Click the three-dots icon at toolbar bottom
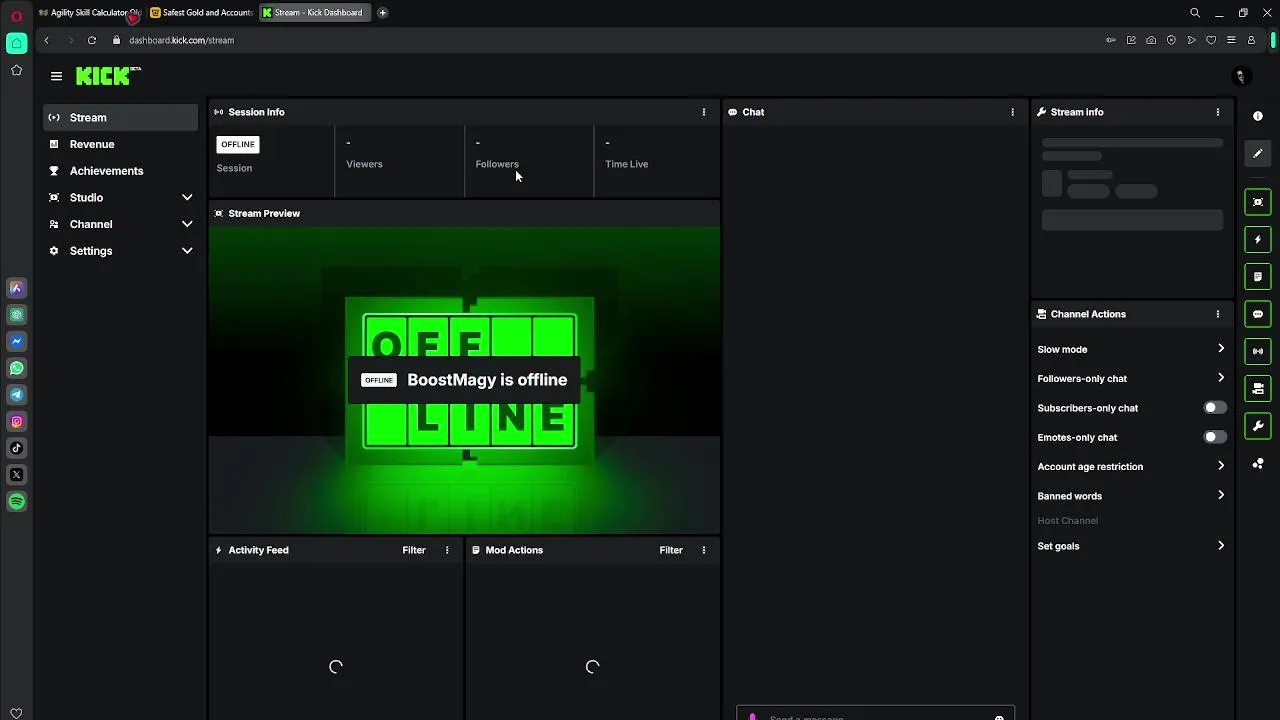1280x720 pixels. click(x=1258, y=464)
